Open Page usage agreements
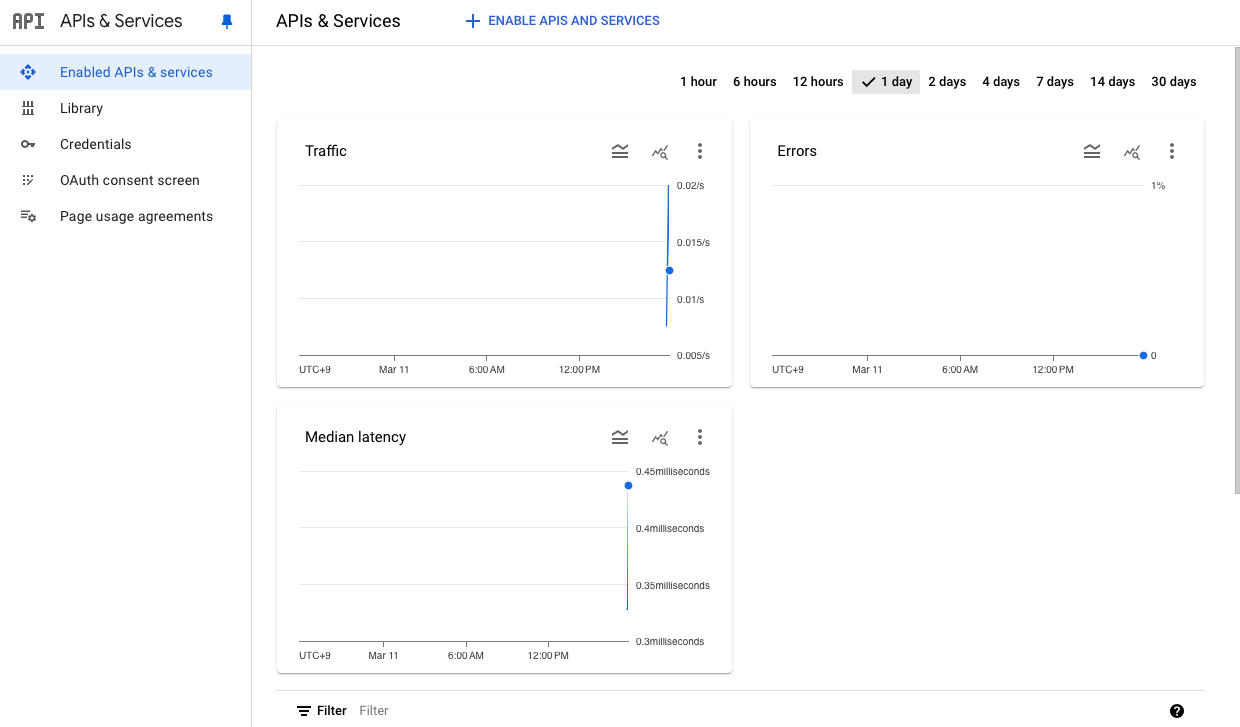Screen dimensions: 1240x727 [125, 216]
